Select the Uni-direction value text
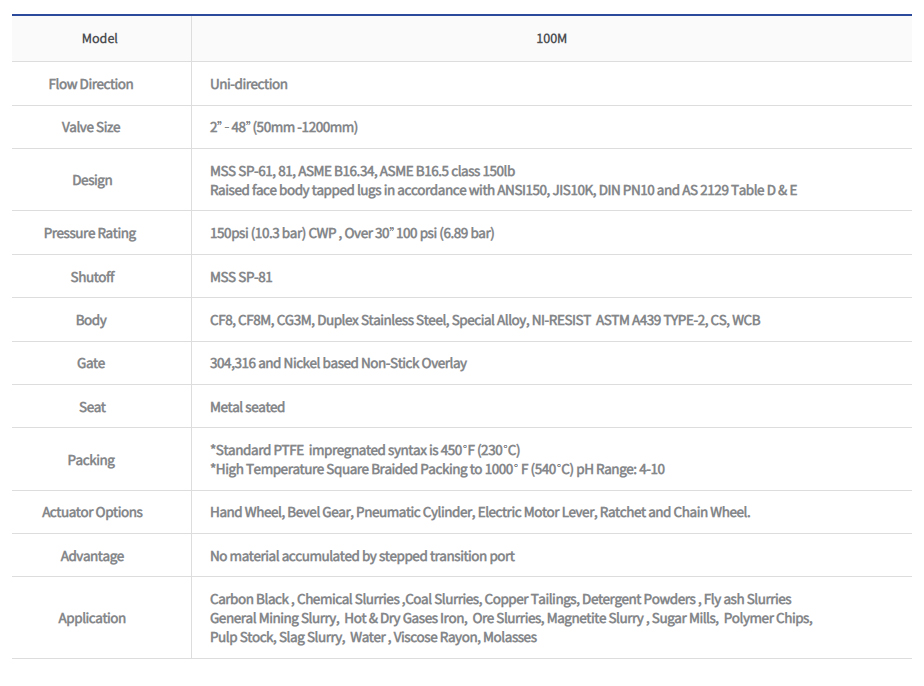Image resolution: width=924 pixels, height=686 pixels. pyautogui.click(x=248, y=84)
